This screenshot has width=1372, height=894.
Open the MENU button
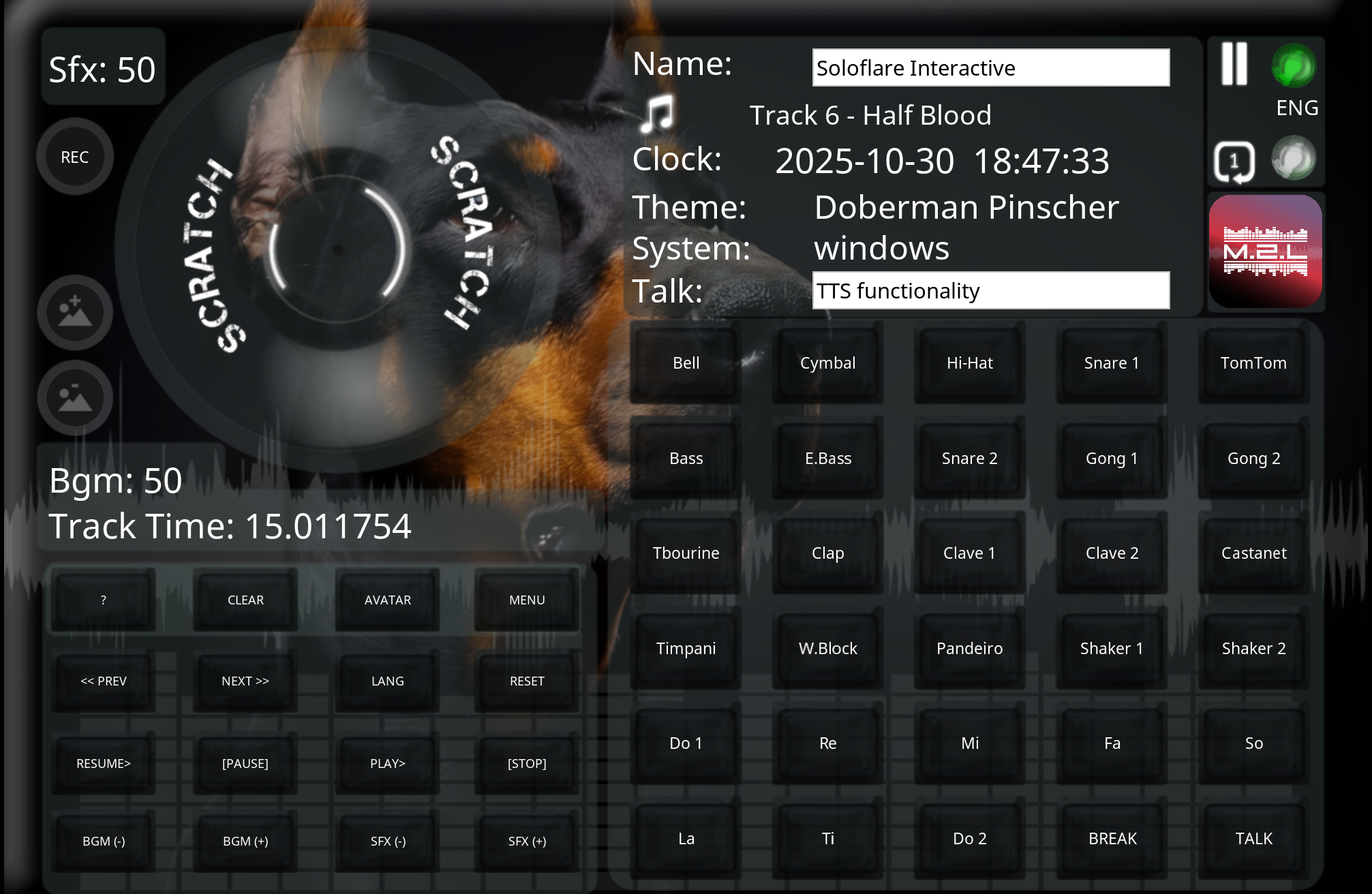527,600
